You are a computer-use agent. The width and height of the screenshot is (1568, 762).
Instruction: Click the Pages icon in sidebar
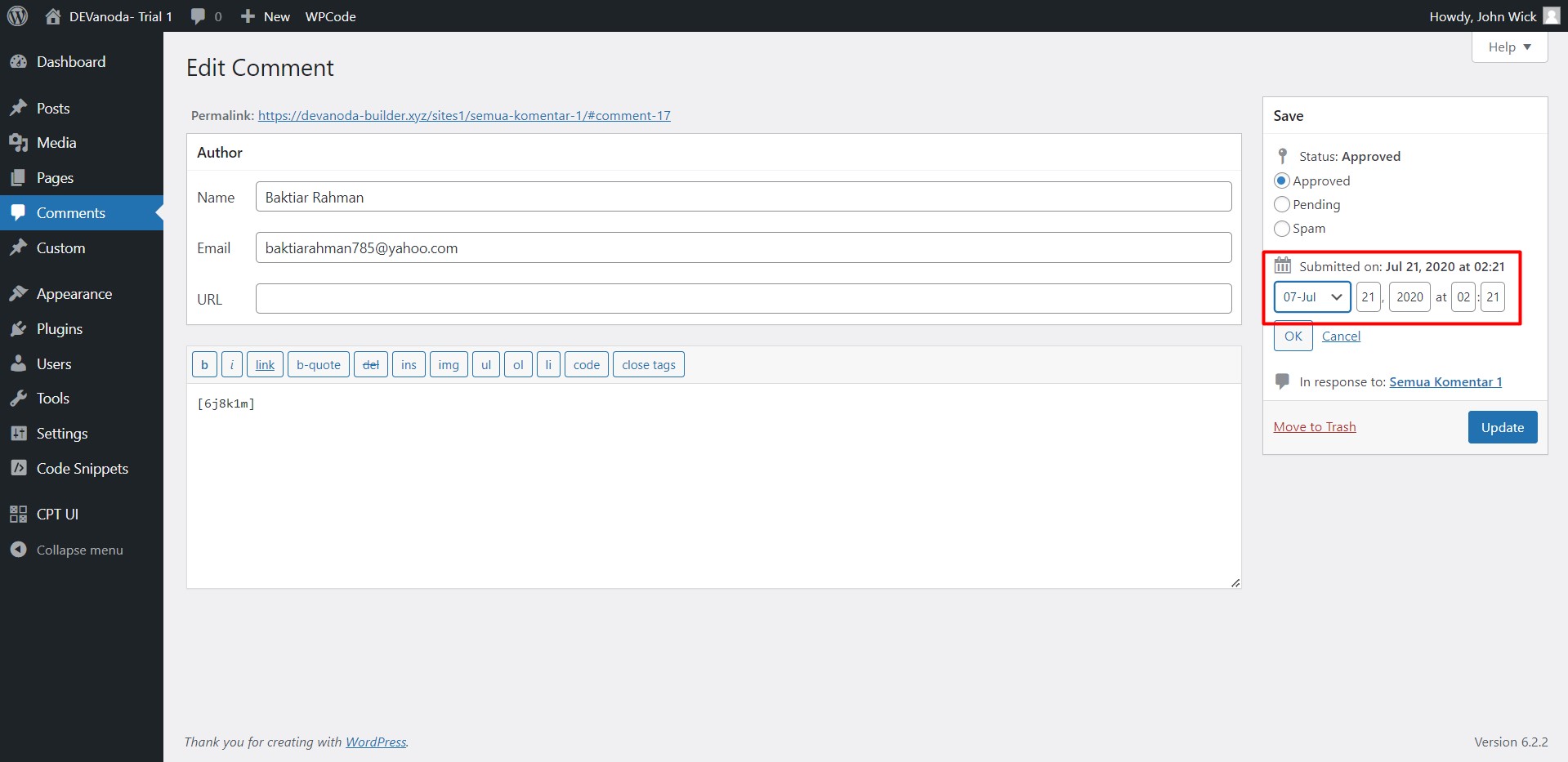[x=18, y=178]
